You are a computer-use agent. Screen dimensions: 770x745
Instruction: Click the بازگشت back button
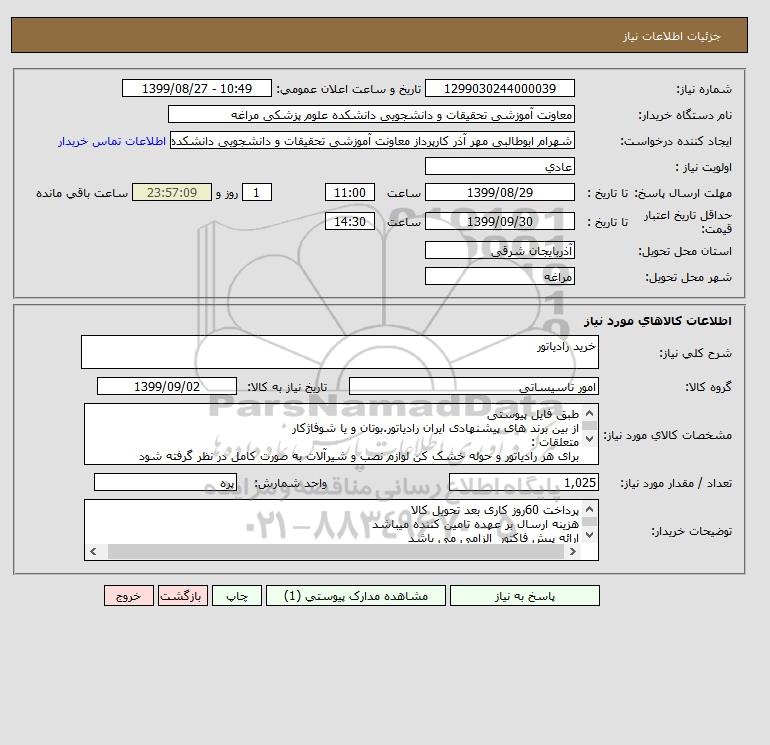coord(183,596)
